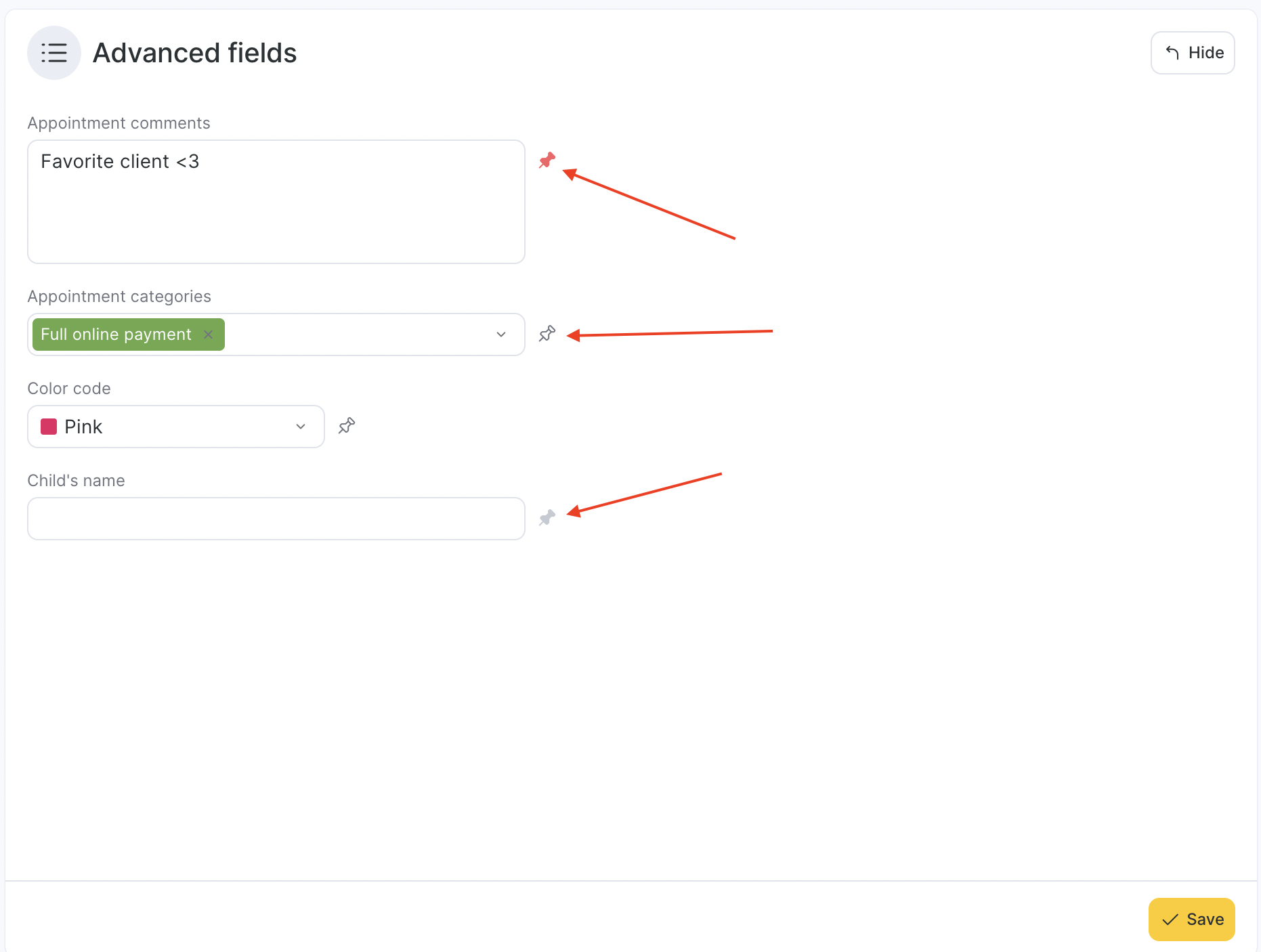
Task: Pin the Appointment categories field
Action: [x=547, y=334]
